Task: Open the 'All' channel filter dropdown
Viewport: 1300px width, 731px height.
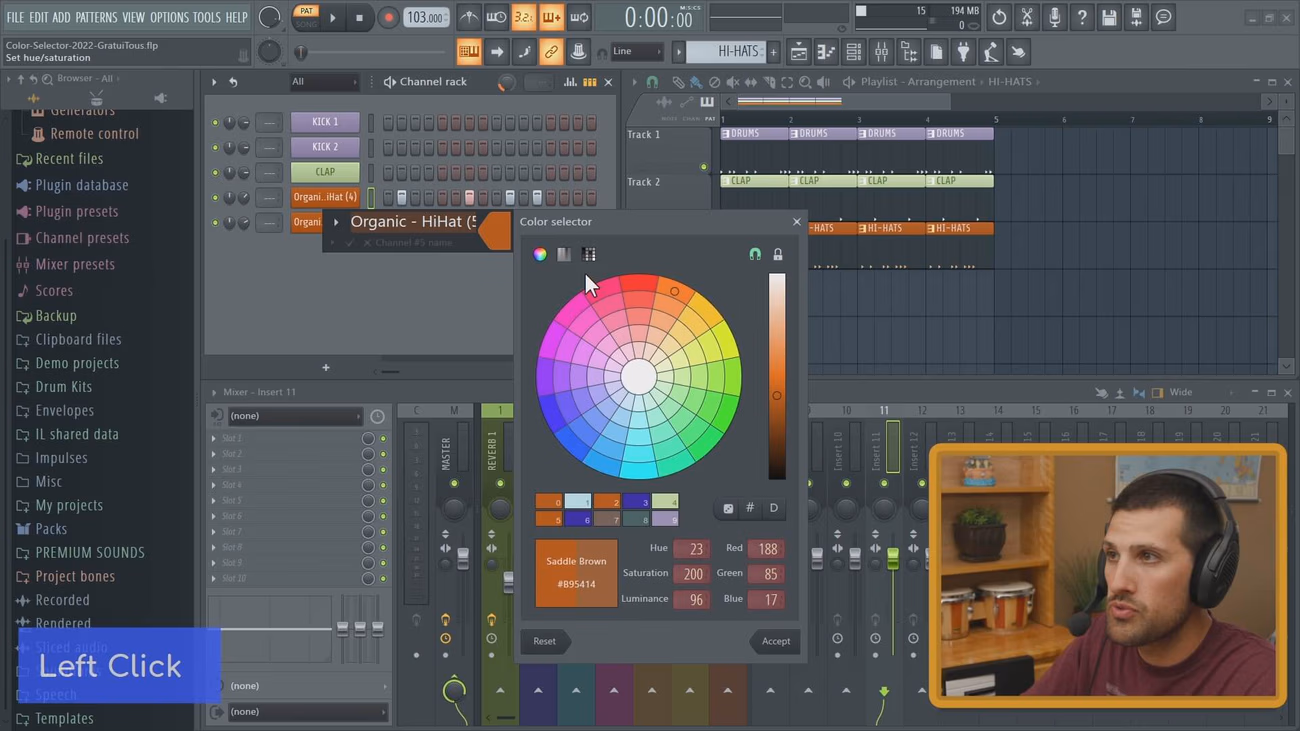Action: pos(323,82)
